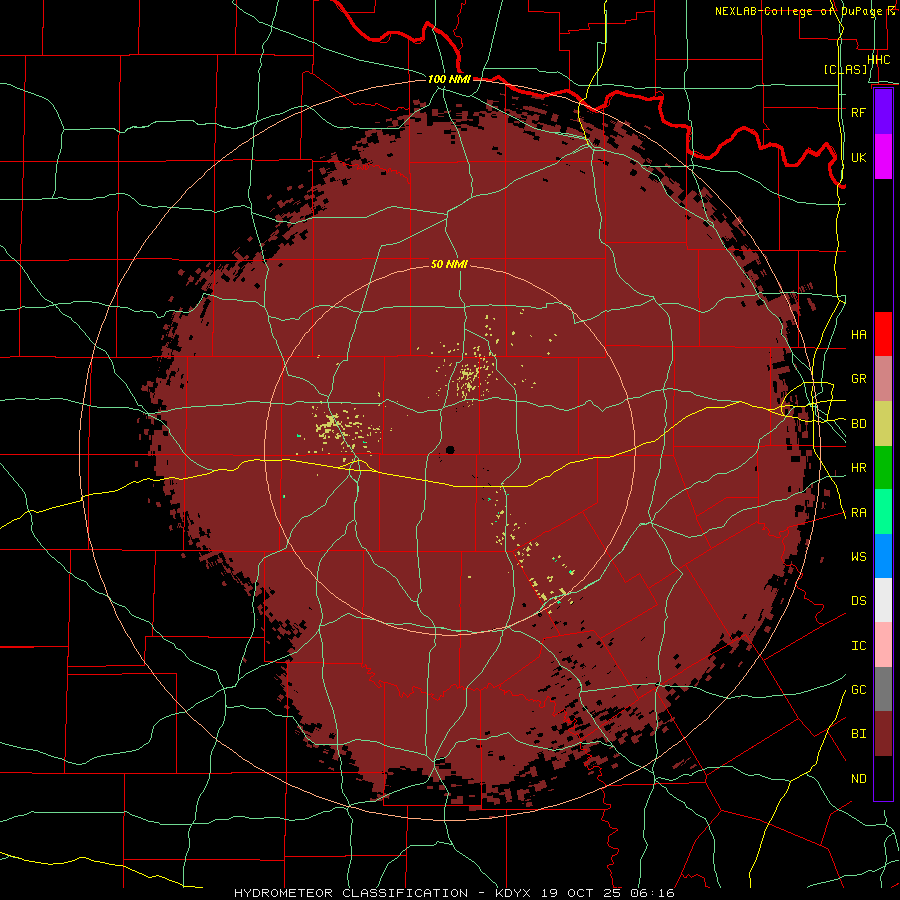The width and height of the screenshot is (900, 900).
Task: Click the 'BI' legend label
Action: [x=858, y=734]
